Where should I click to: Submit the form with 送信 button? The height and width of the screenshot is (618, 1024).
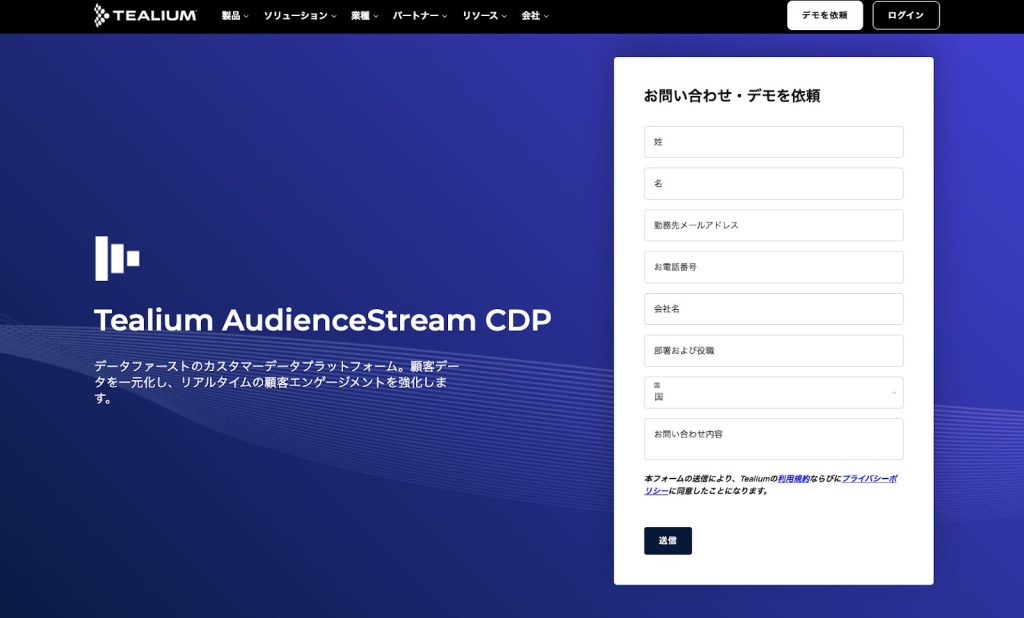[667, 541]
